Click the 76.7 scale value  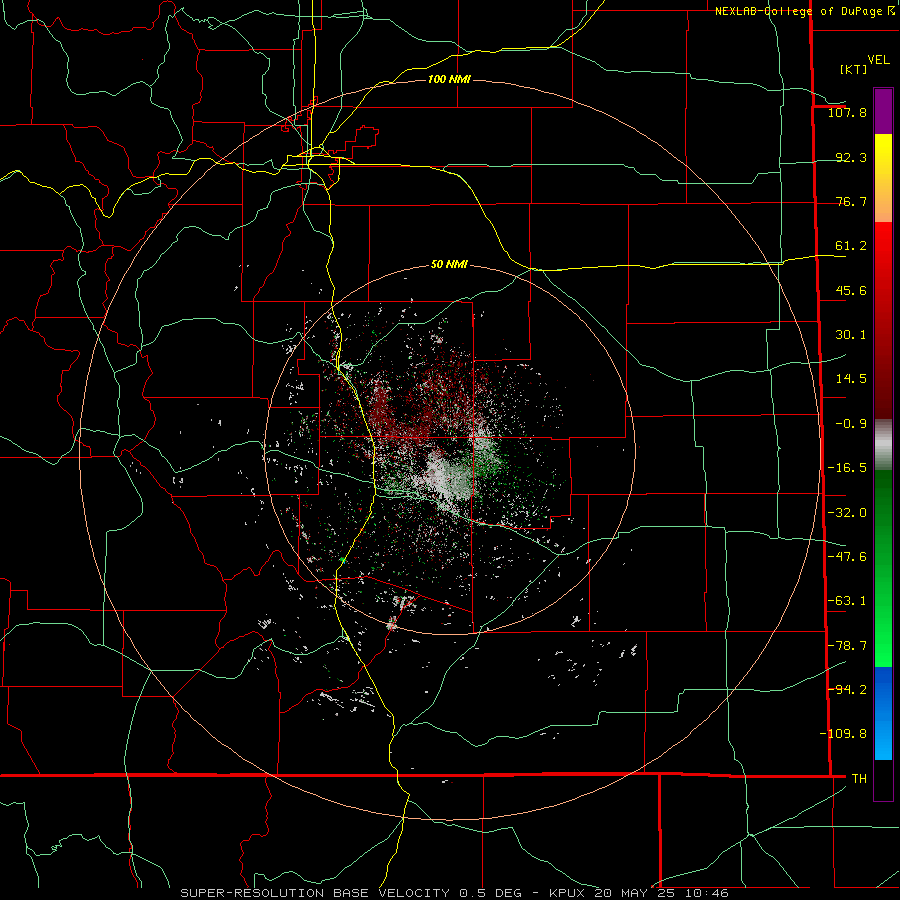pyautogui.click(x=851, y=201)
